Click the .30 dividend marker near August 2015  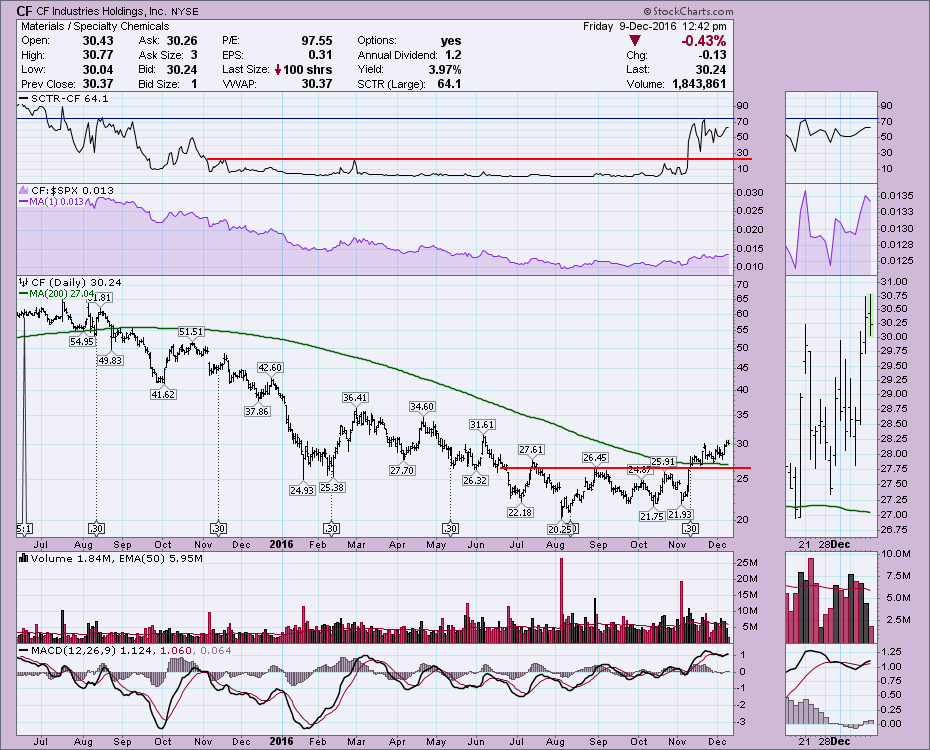[x=97, y=528]
